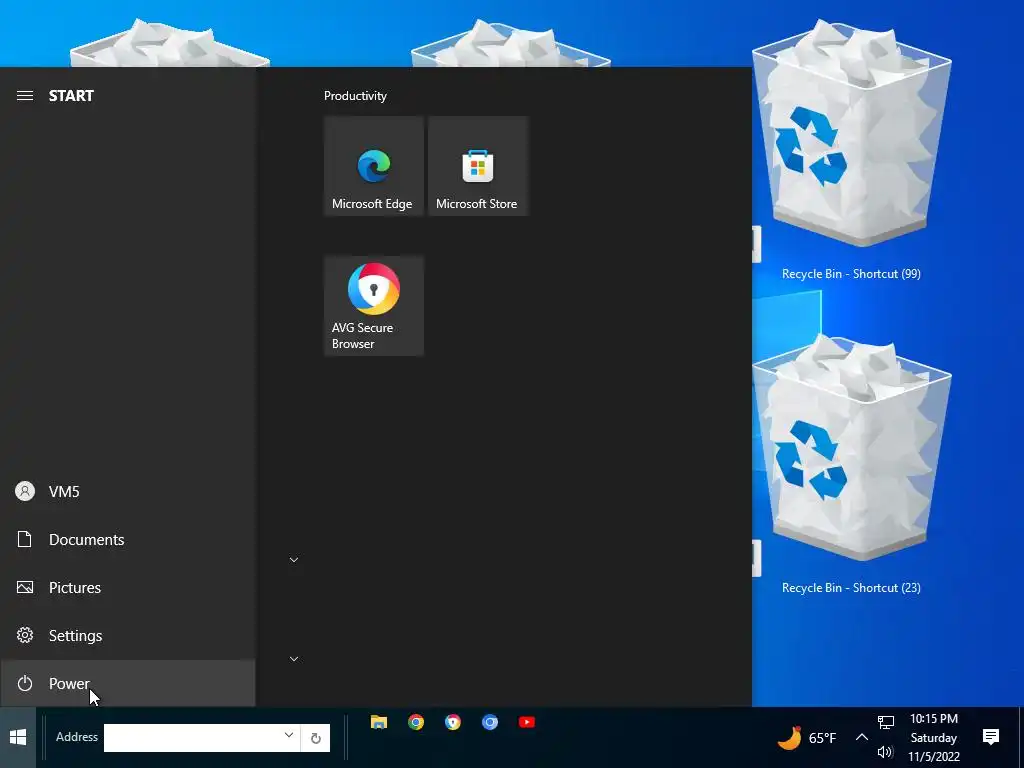Open the taskbar AVG Secure Browser icon

click(x=453, y=722)
